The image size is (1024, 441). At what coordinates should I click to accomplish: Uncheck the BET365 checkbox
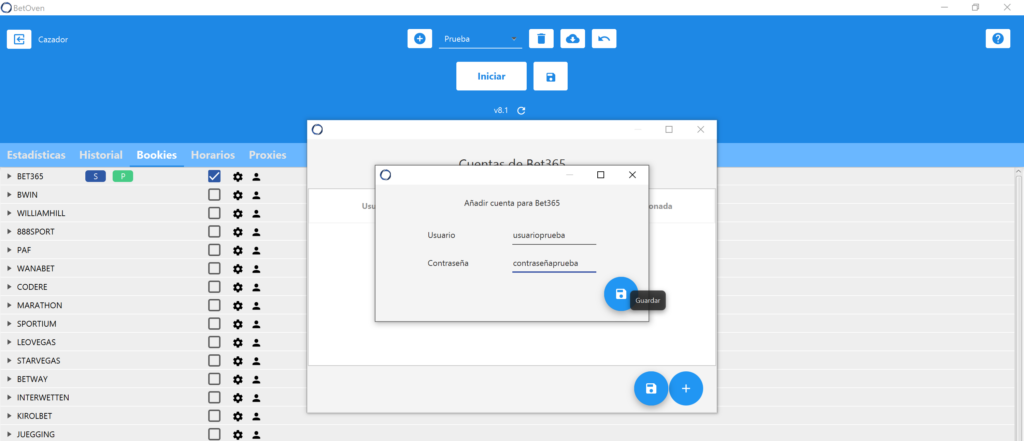[x=214, y=176]
